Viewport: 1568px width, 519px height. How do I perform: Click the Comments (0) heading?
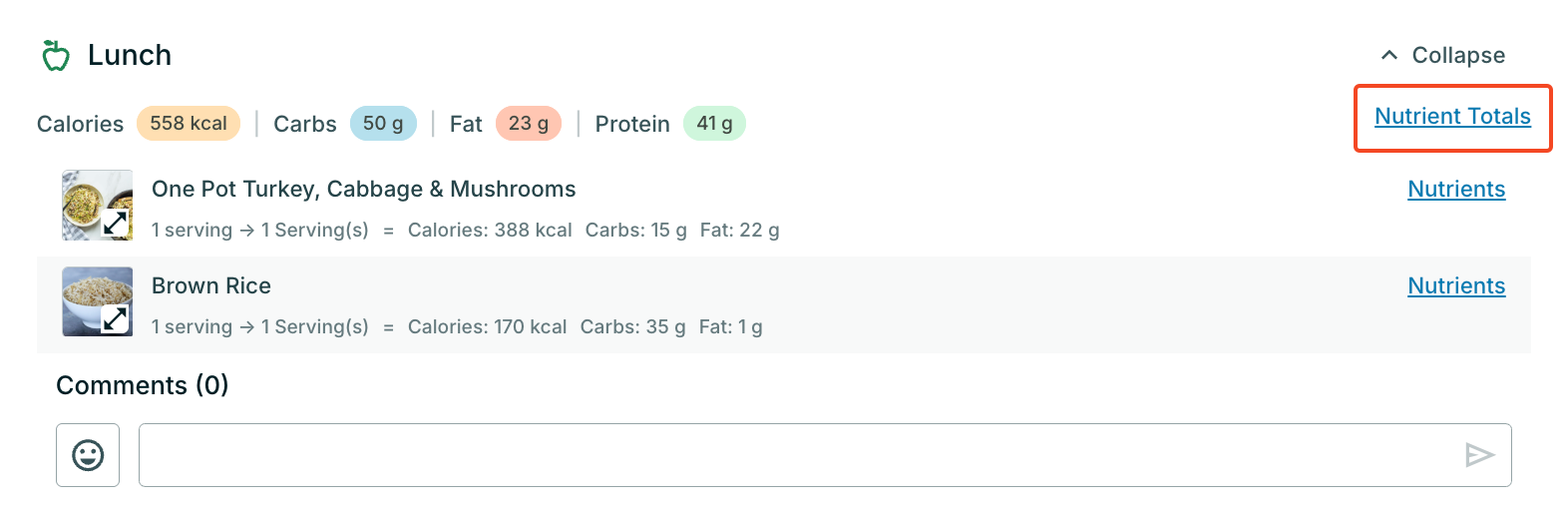click(x=143, y=385)
